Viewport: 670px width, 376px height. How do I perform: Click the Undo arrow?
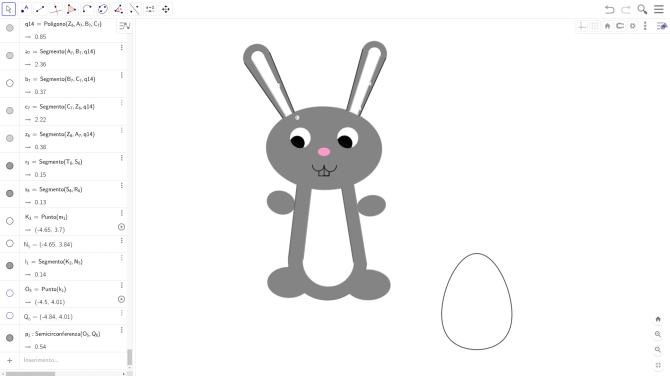(x=610, y=9)
